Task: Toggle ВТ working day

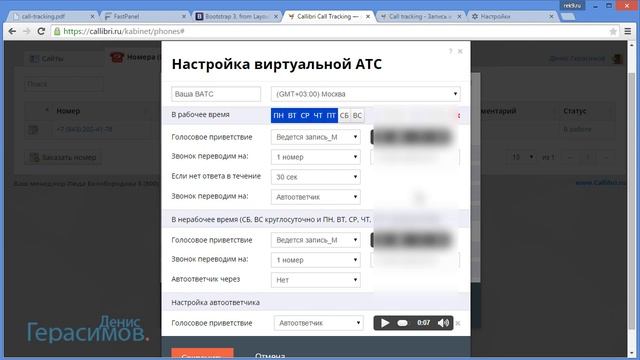Action: pyautogui.click(x=292, y=116)
